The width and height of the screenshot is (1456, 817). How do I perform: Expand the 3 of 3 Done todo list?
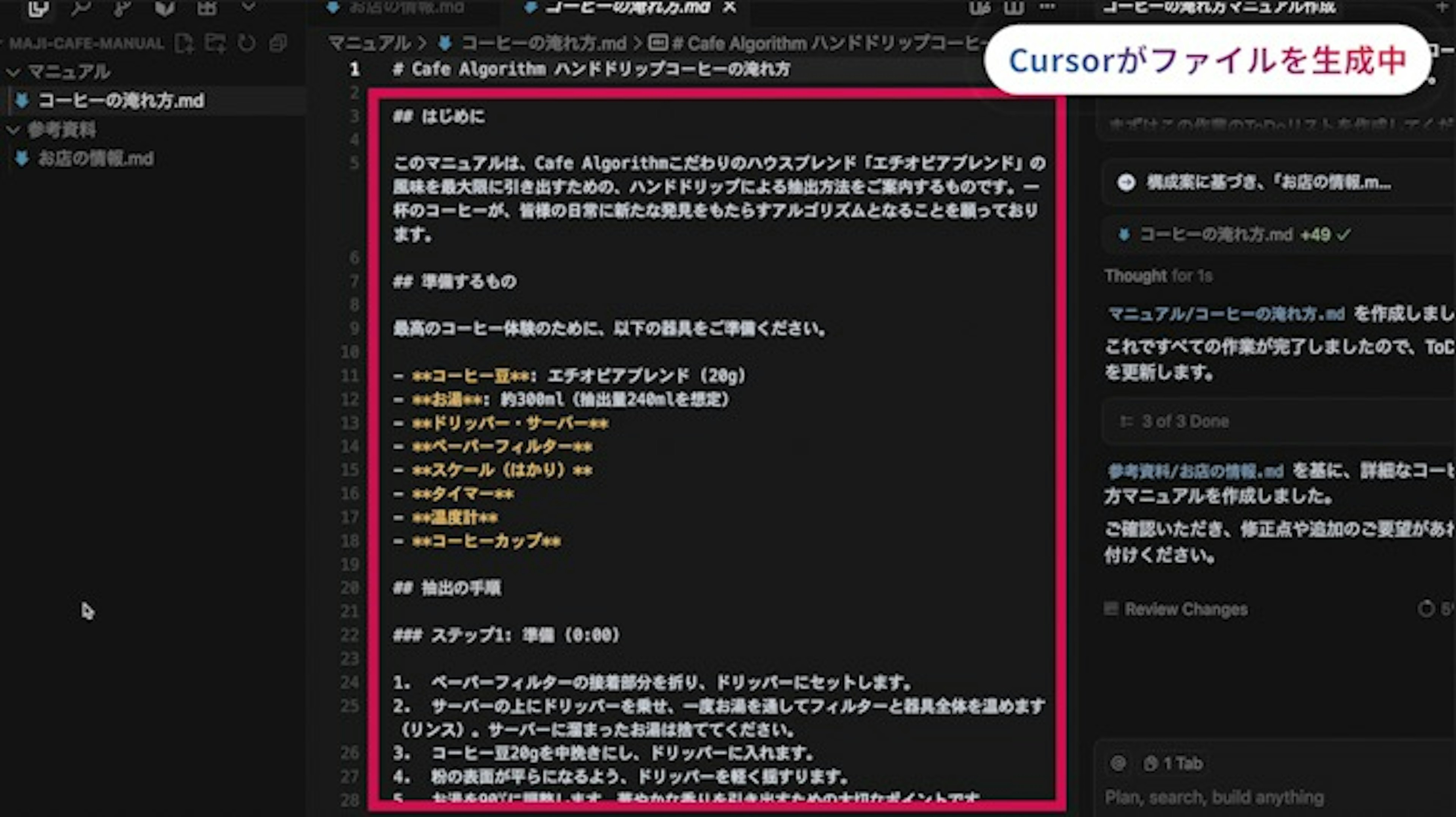pyautogui.click(x=1185, y=421)
